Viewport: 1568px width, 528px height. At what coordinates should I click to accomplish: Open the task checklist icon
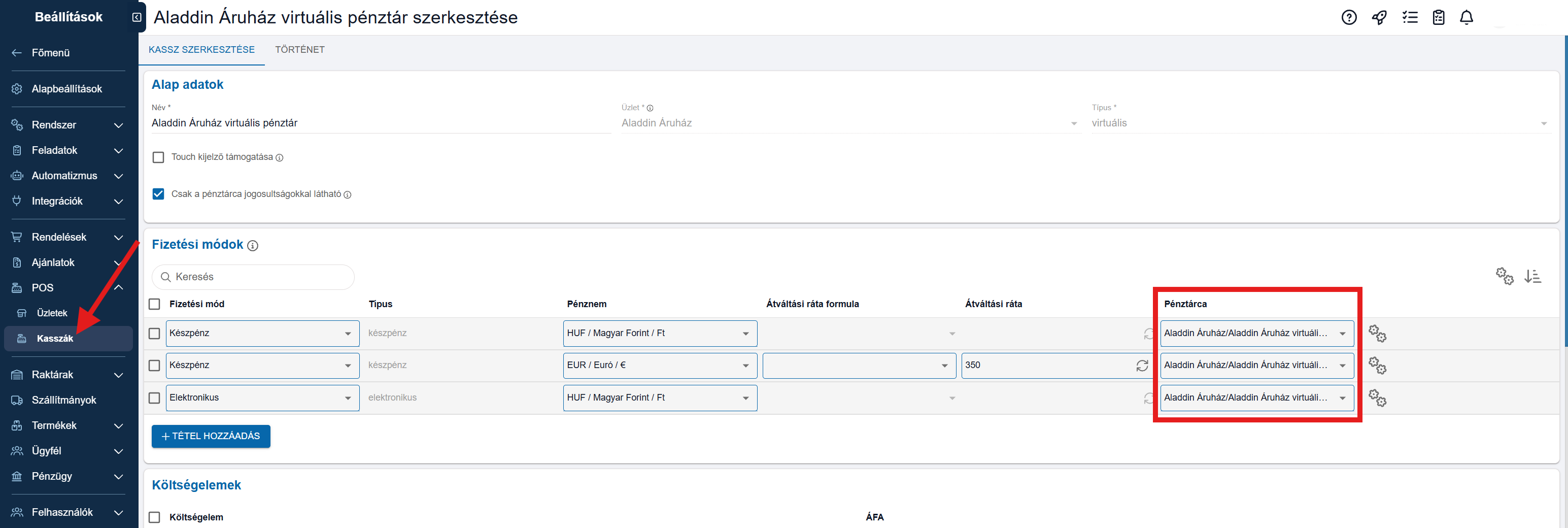(x=1409, y=18)
